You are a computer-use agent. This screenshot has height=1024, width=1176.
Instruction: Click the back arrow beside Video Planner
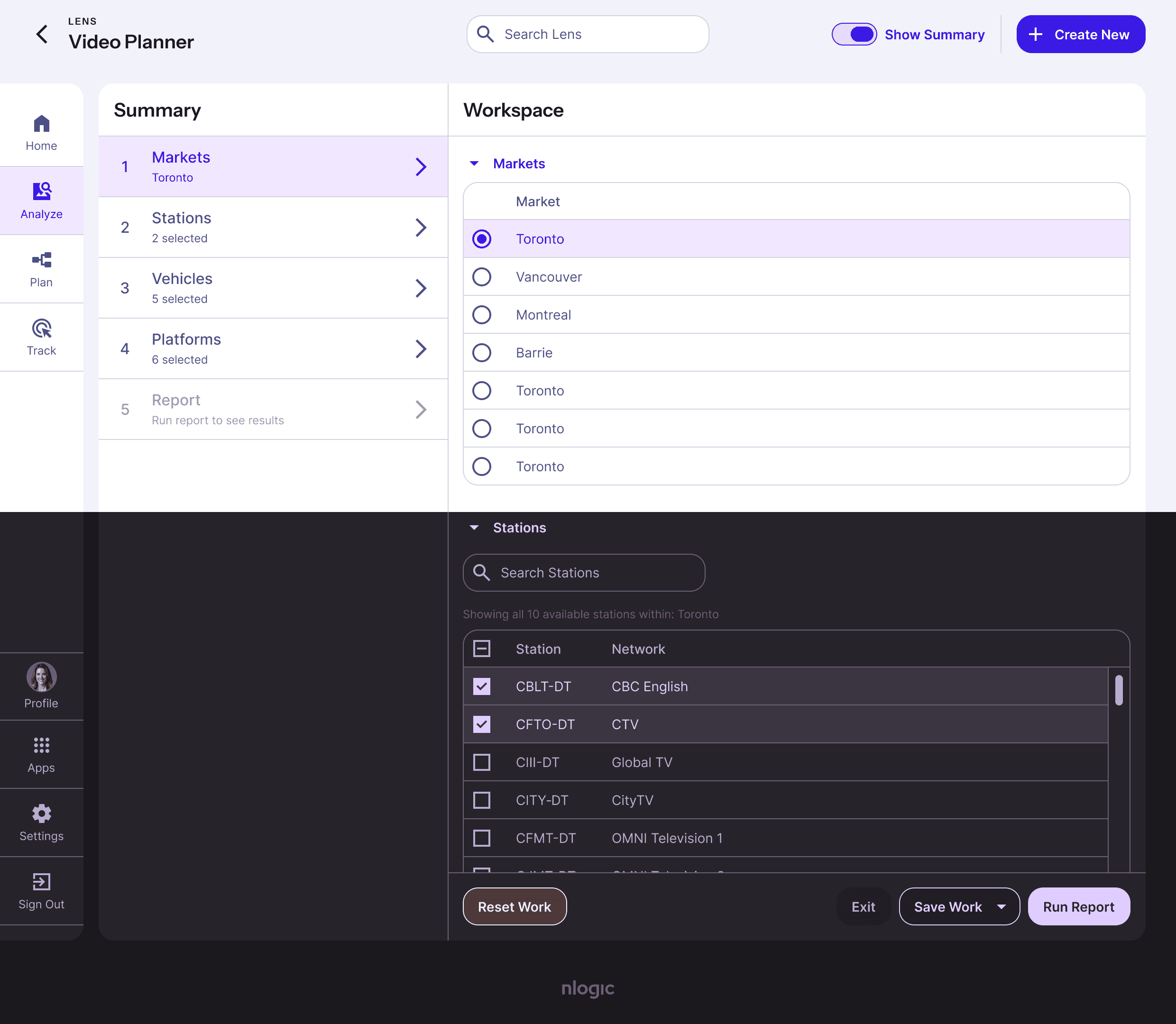(42, 34)
